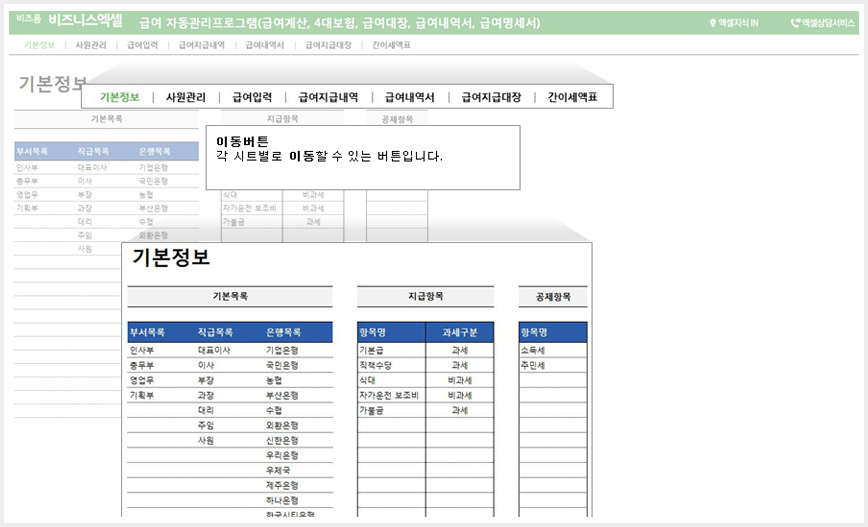Viewport: 868px width, 527px height.
Task: Select the 과세구분 blue column header
Action: tap(459, 333)
